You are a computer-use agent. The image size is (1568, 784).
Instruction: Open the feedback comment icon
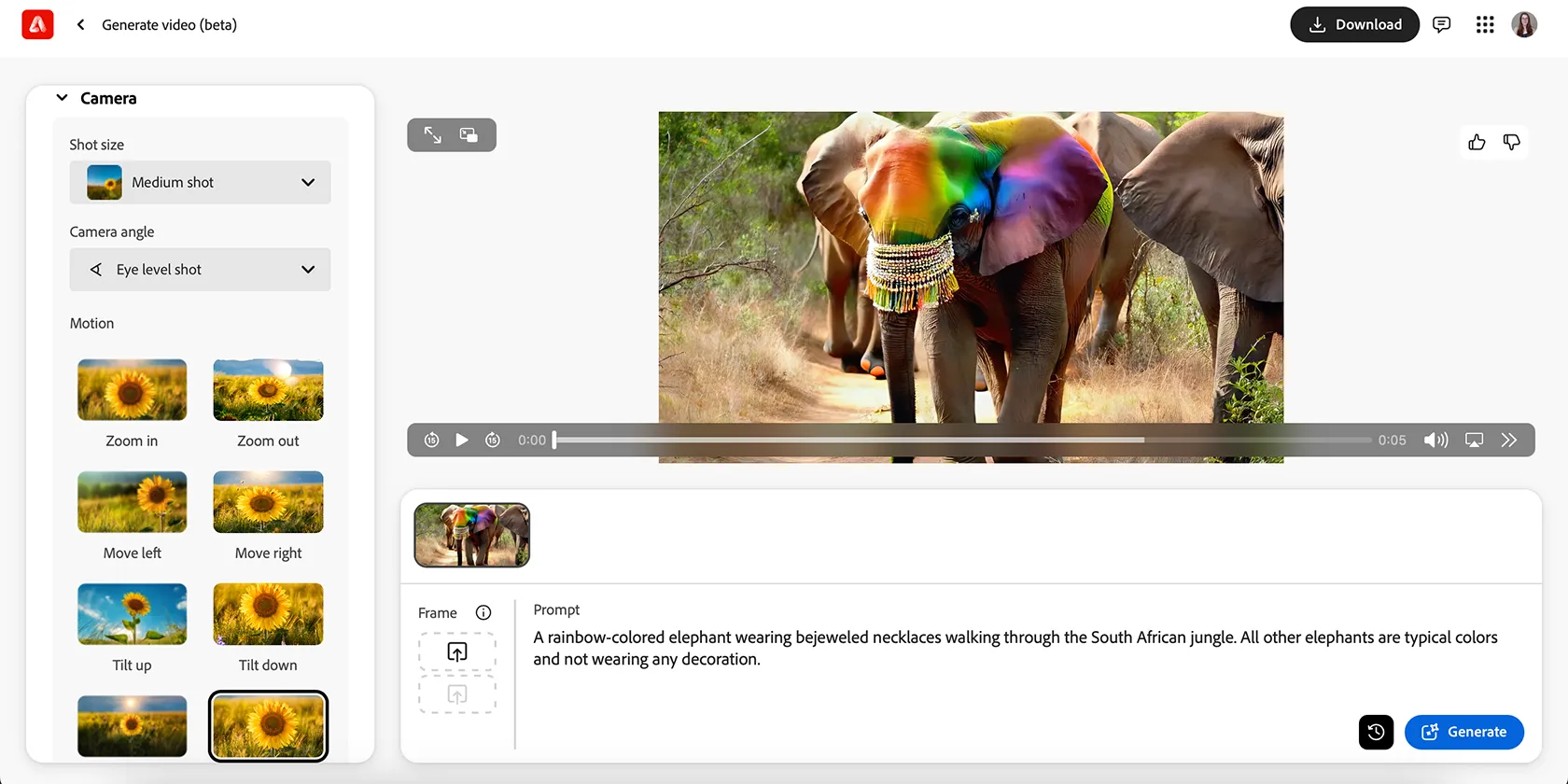(x=1442, y=24)
